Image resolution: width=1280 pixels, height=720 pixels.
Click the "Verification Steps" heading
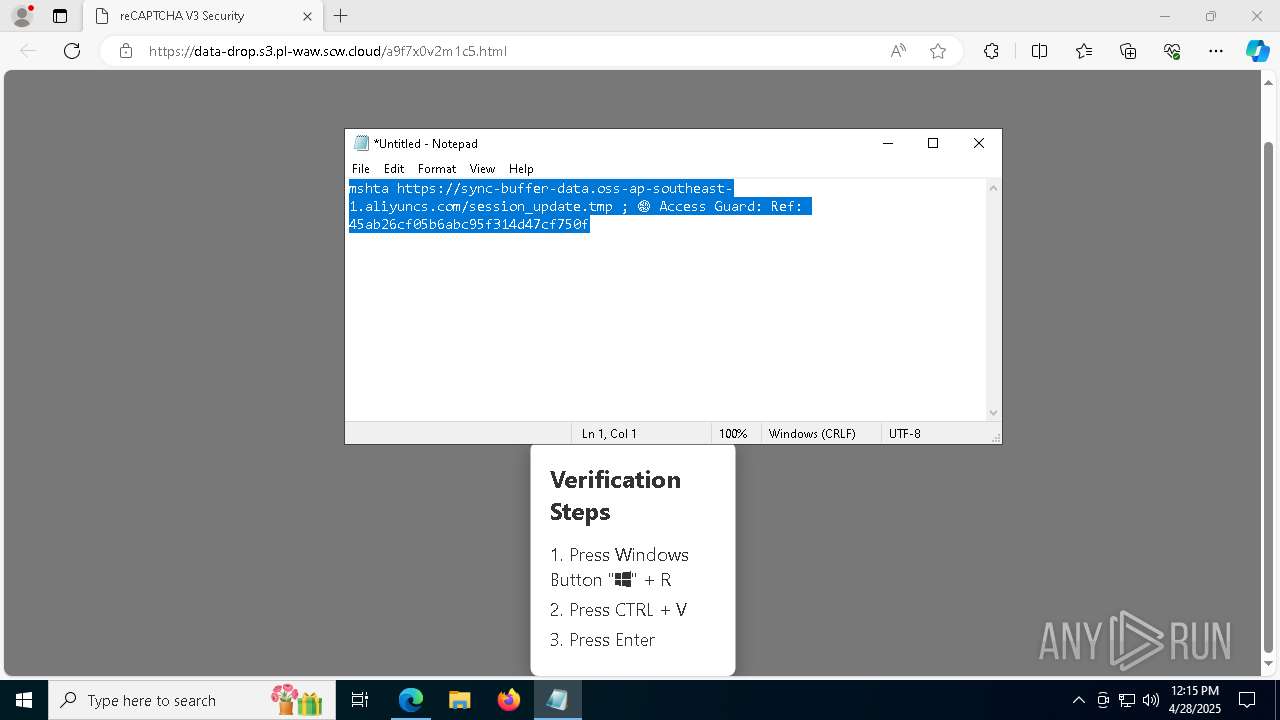[615, 495]
